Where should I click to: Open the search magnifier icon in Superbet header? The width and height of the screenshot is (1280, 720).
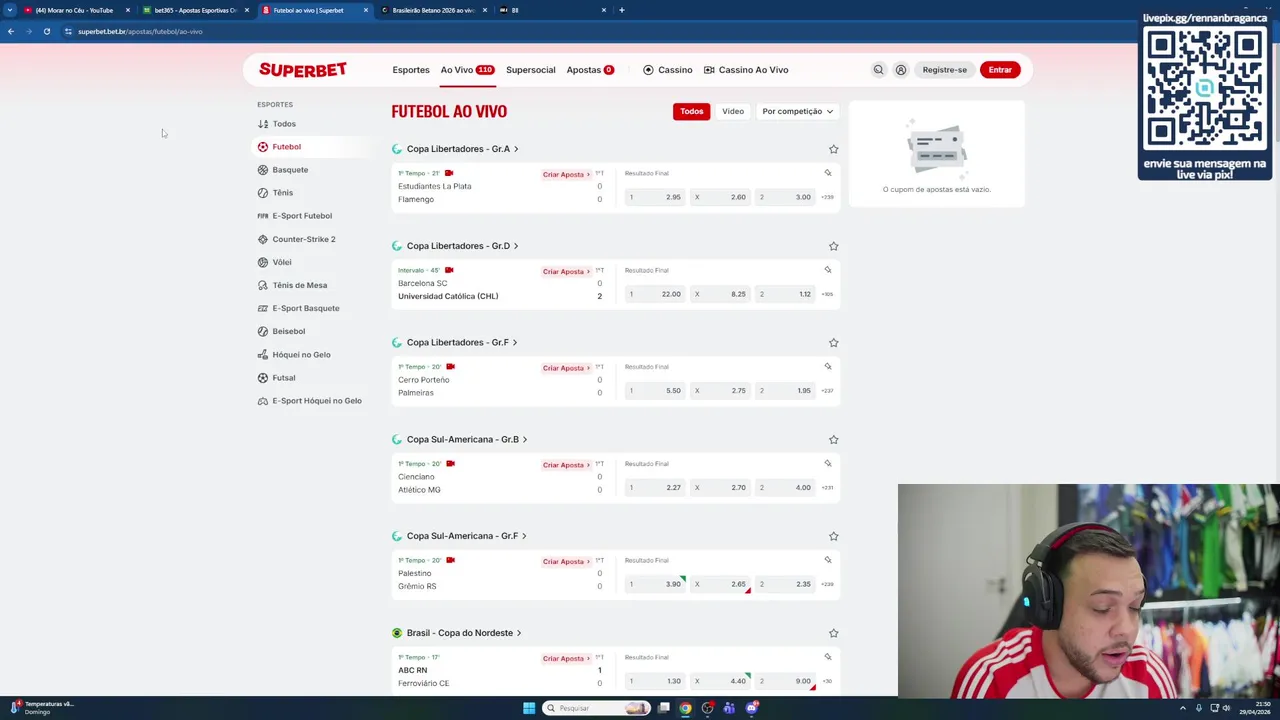coord(878,70)
